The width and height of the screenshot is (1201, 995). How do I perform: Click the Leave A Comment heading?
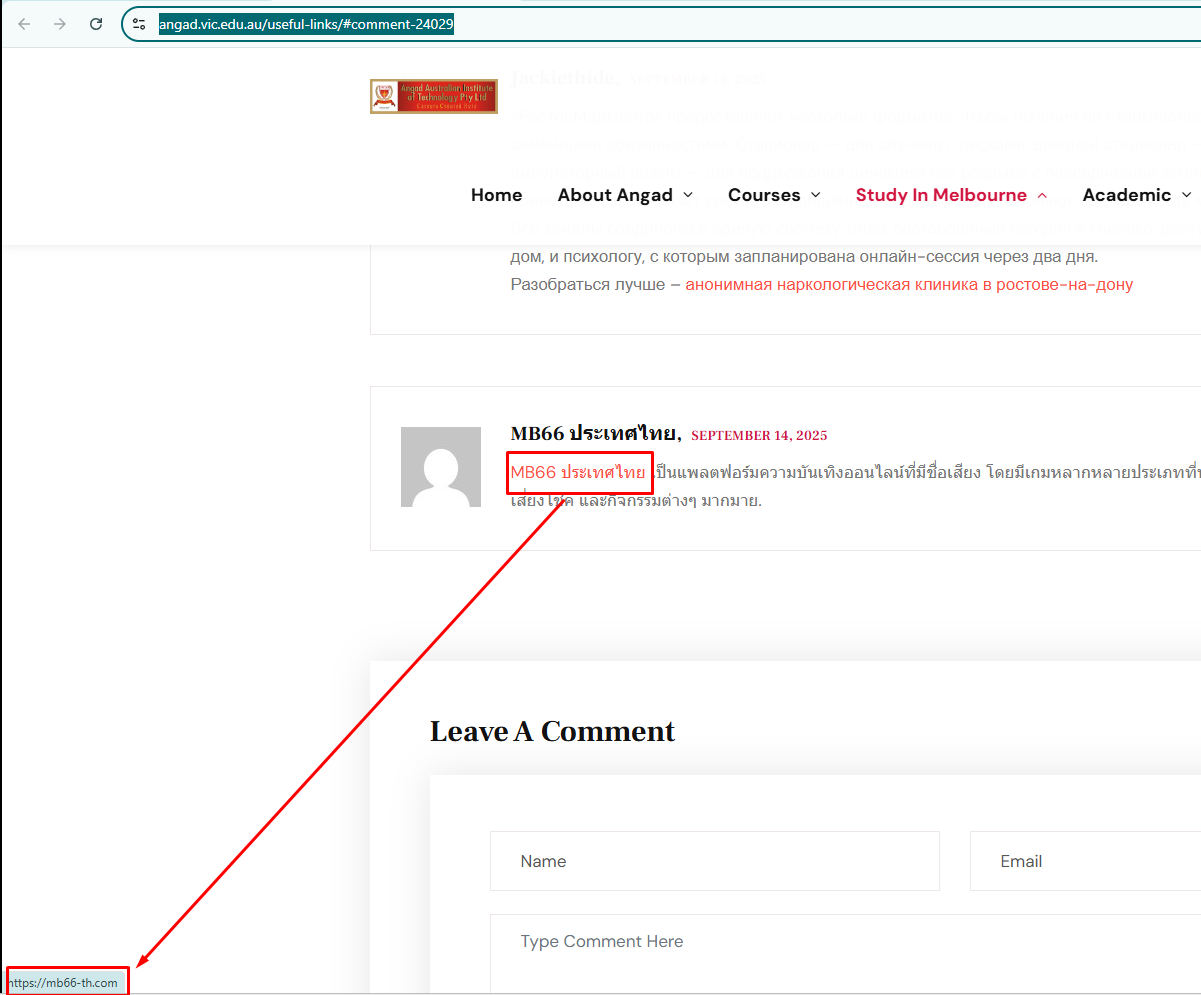click(x=552, y=731)
